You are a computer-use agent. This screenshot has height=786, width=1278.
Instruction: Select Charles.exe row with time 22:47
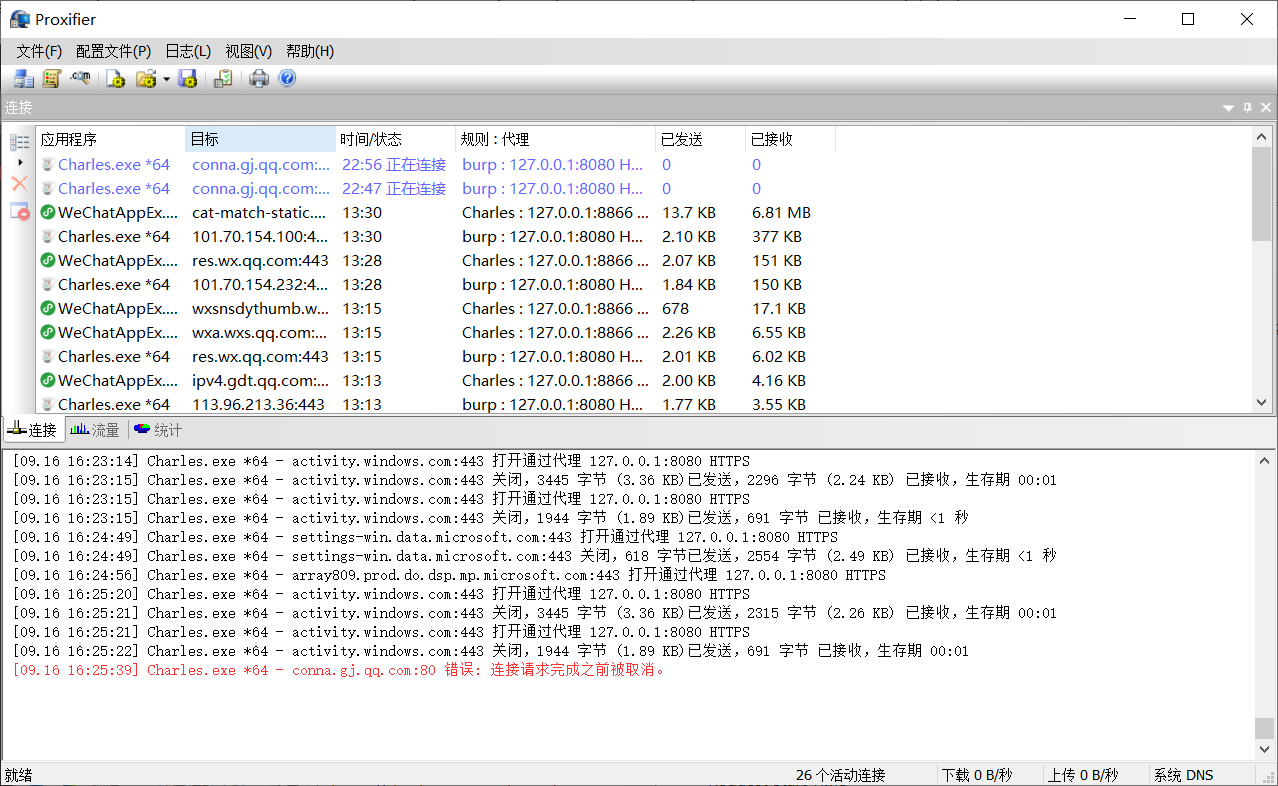[x=643, y=188]
